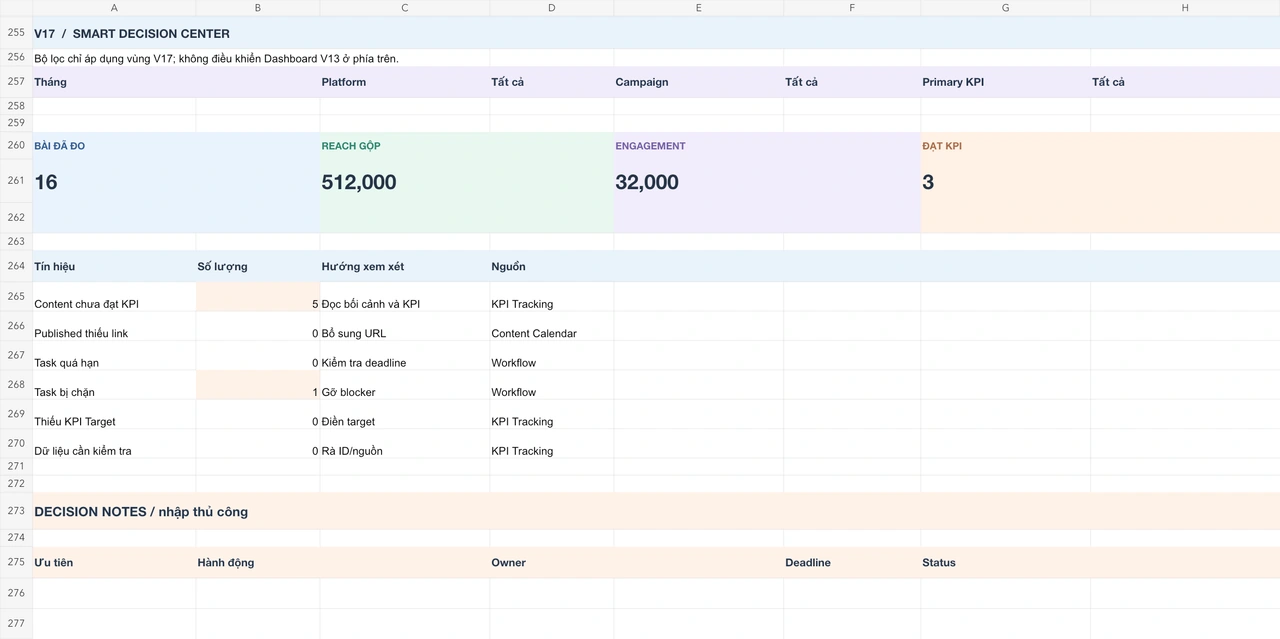Image resolution: width=1280 pixels, height=639 pixels.
Task: Select the Task bị chặn count cell showing 1
Action: point(258,385)
